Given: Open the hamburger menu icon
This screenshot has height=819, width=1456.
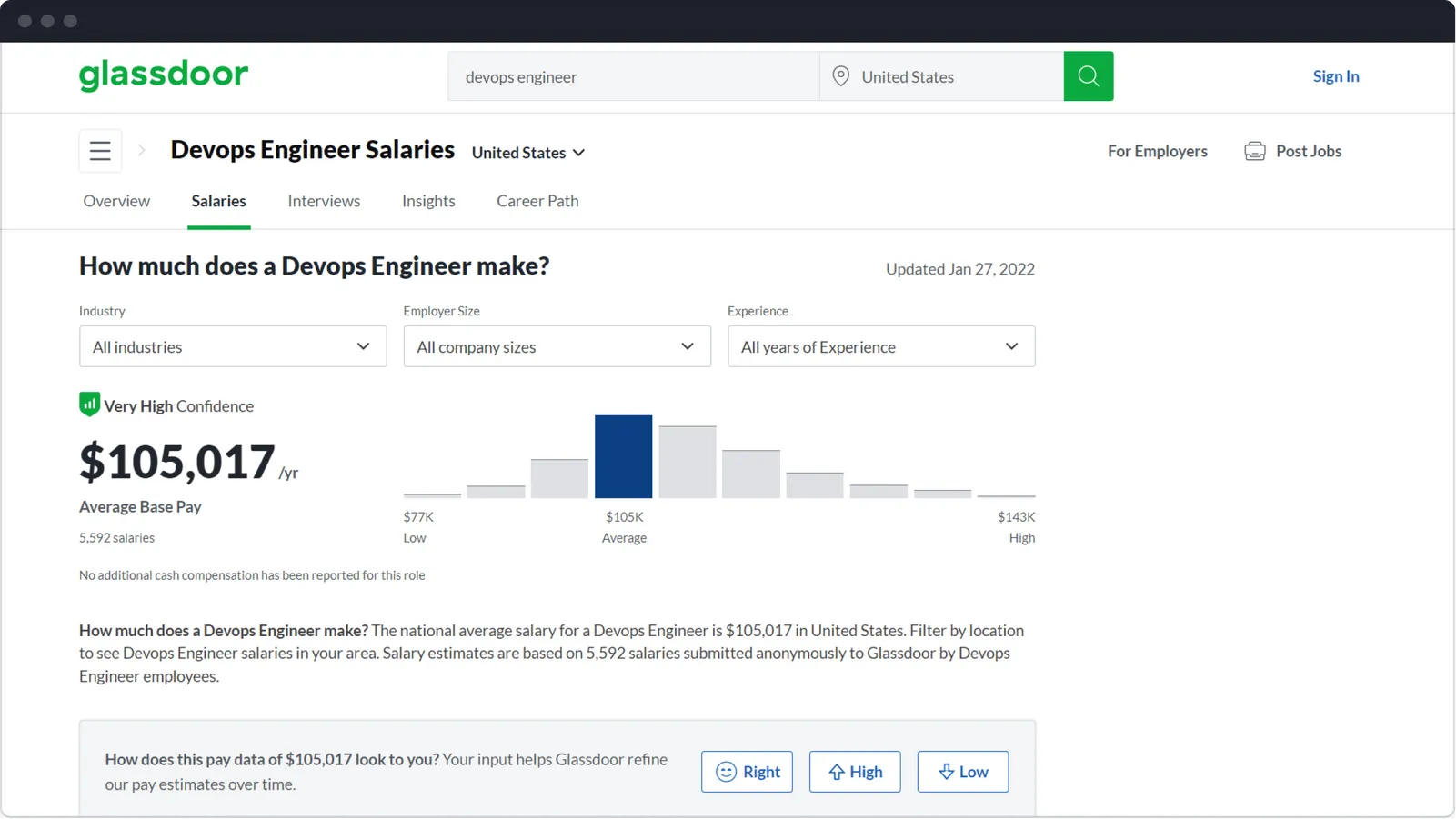Looking at the screenshot, I should [x=100, y=151].
